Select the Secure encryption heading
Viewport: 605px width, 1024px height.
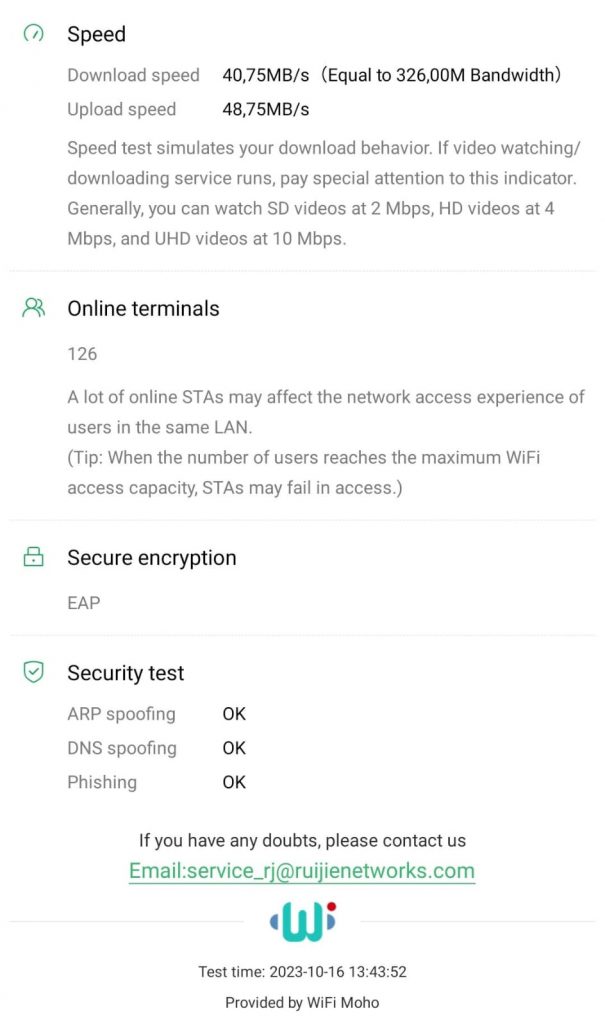pyautogui.click(x=152, y=557)
